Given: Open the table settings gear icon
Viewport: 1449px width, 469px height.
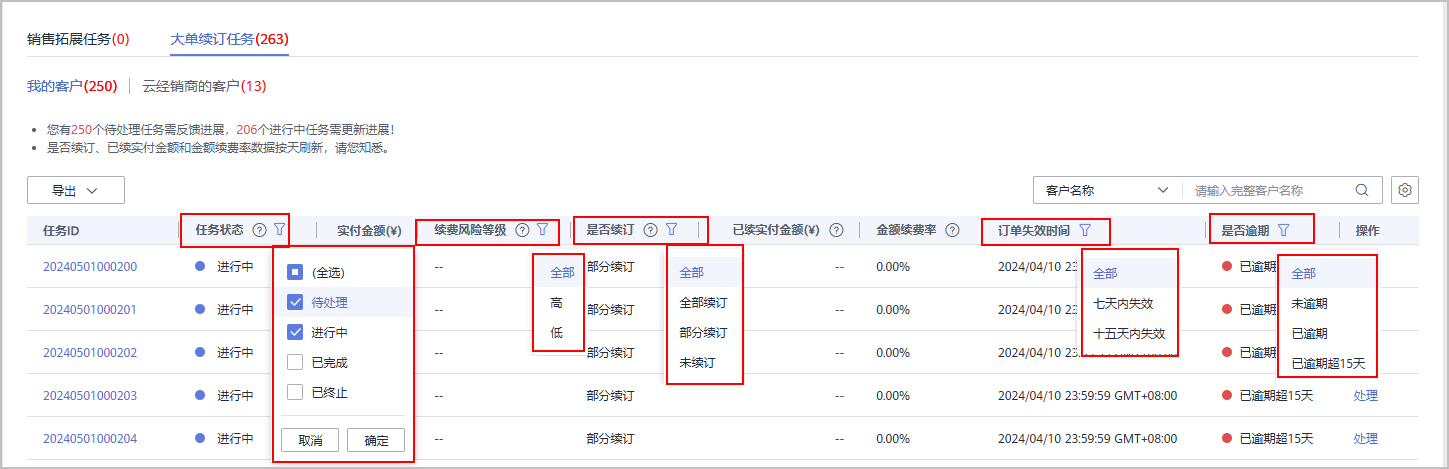Looking at the screenshot, I should click(1406, 190).
